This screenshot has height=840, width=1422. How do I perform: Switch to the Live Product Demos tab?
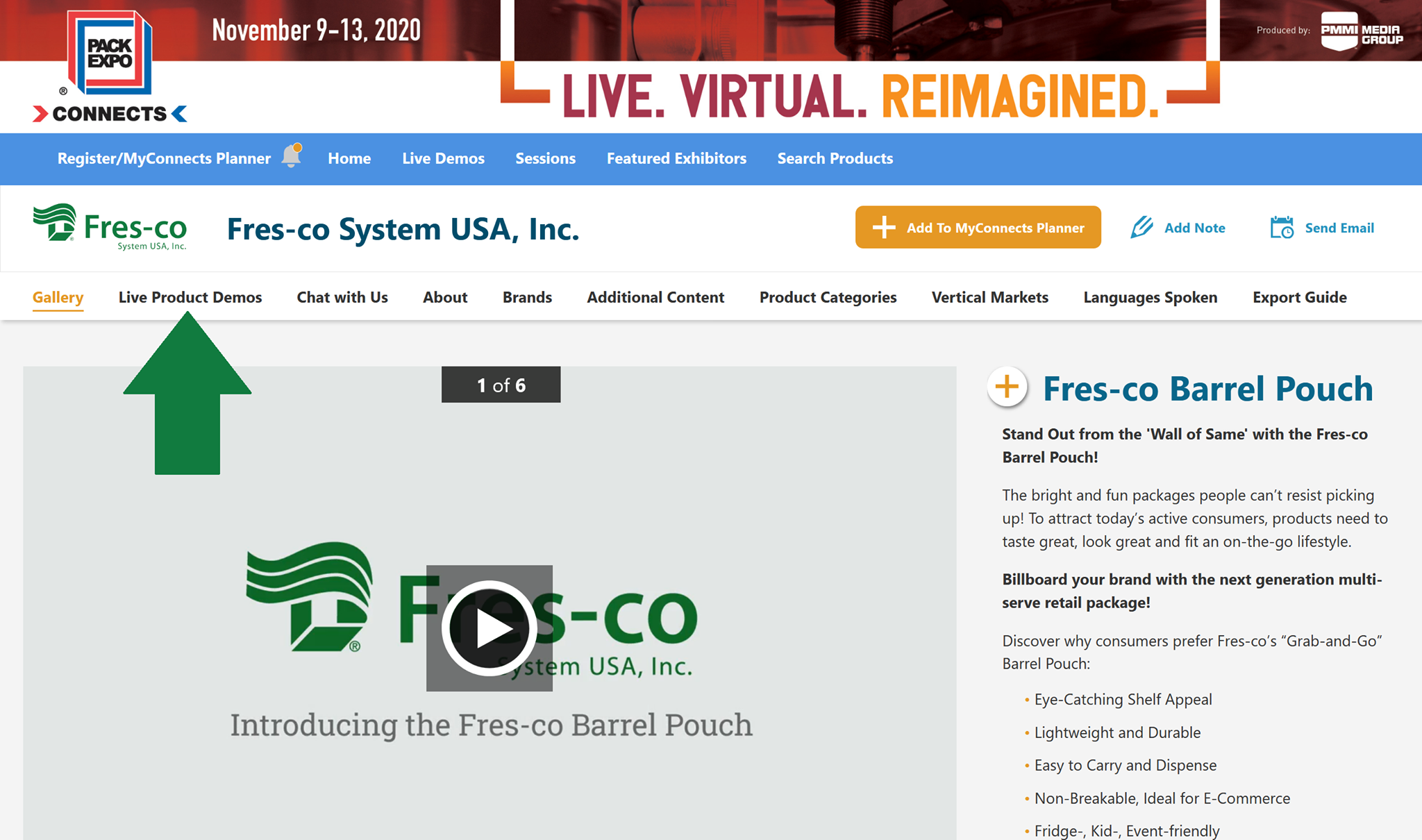coord(190,297)
